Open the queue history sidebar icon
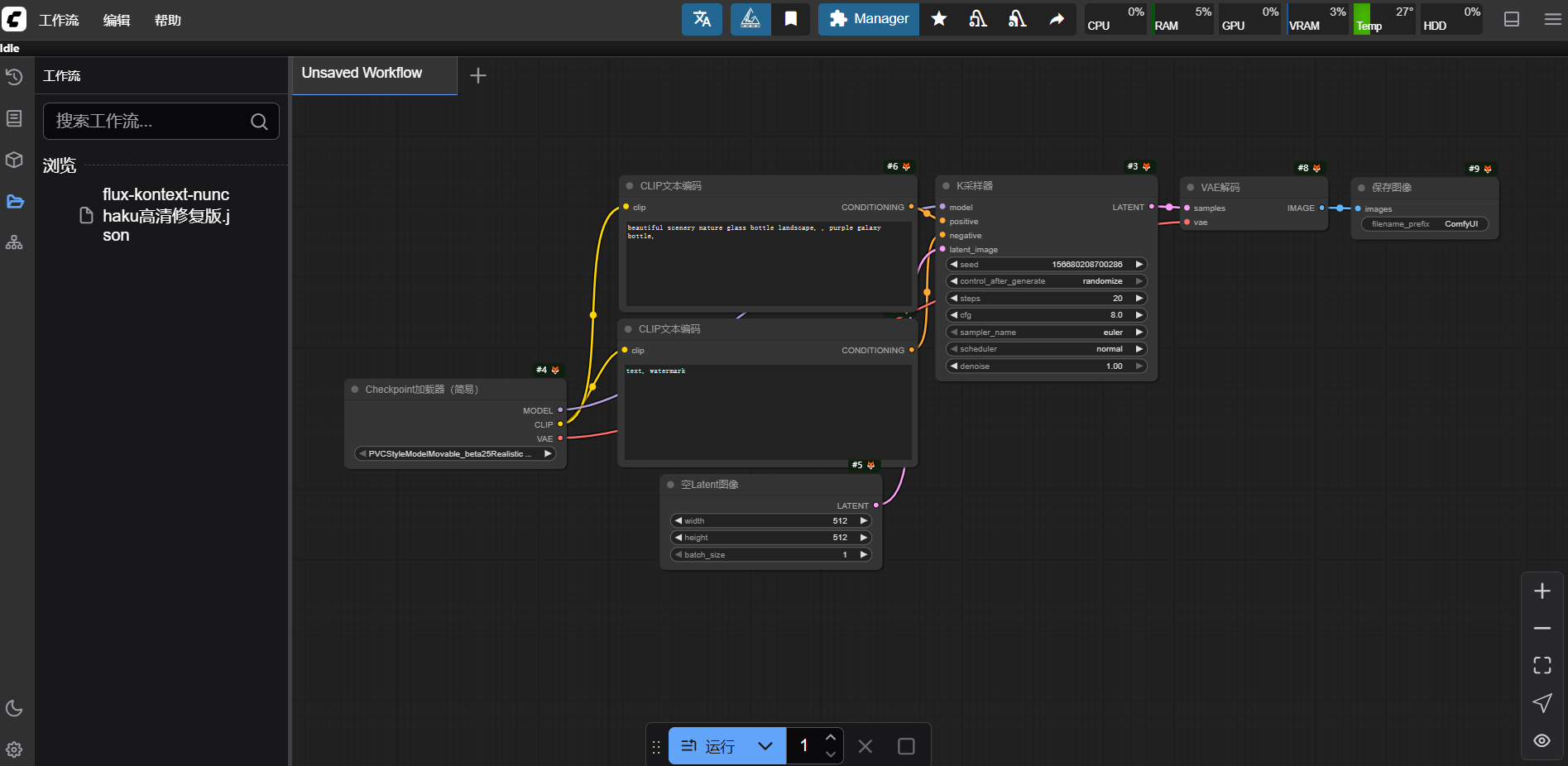The width and height of the screenshot is (1568, 766). point(14,77)
